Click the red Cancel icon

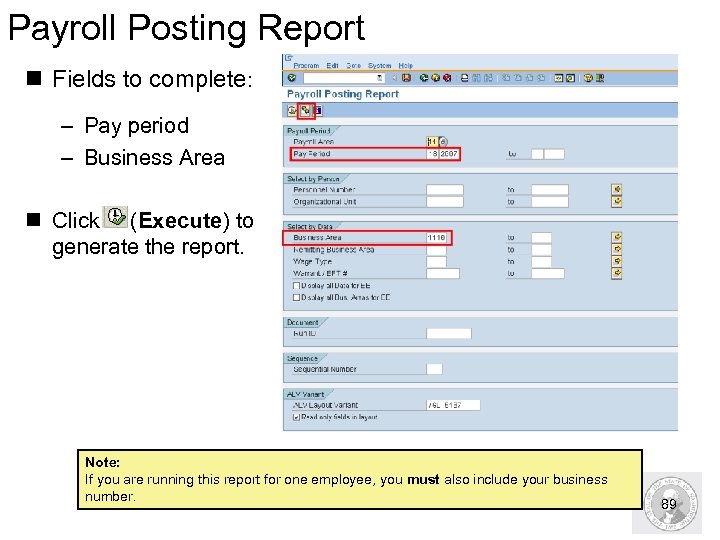tap(447, 78)
